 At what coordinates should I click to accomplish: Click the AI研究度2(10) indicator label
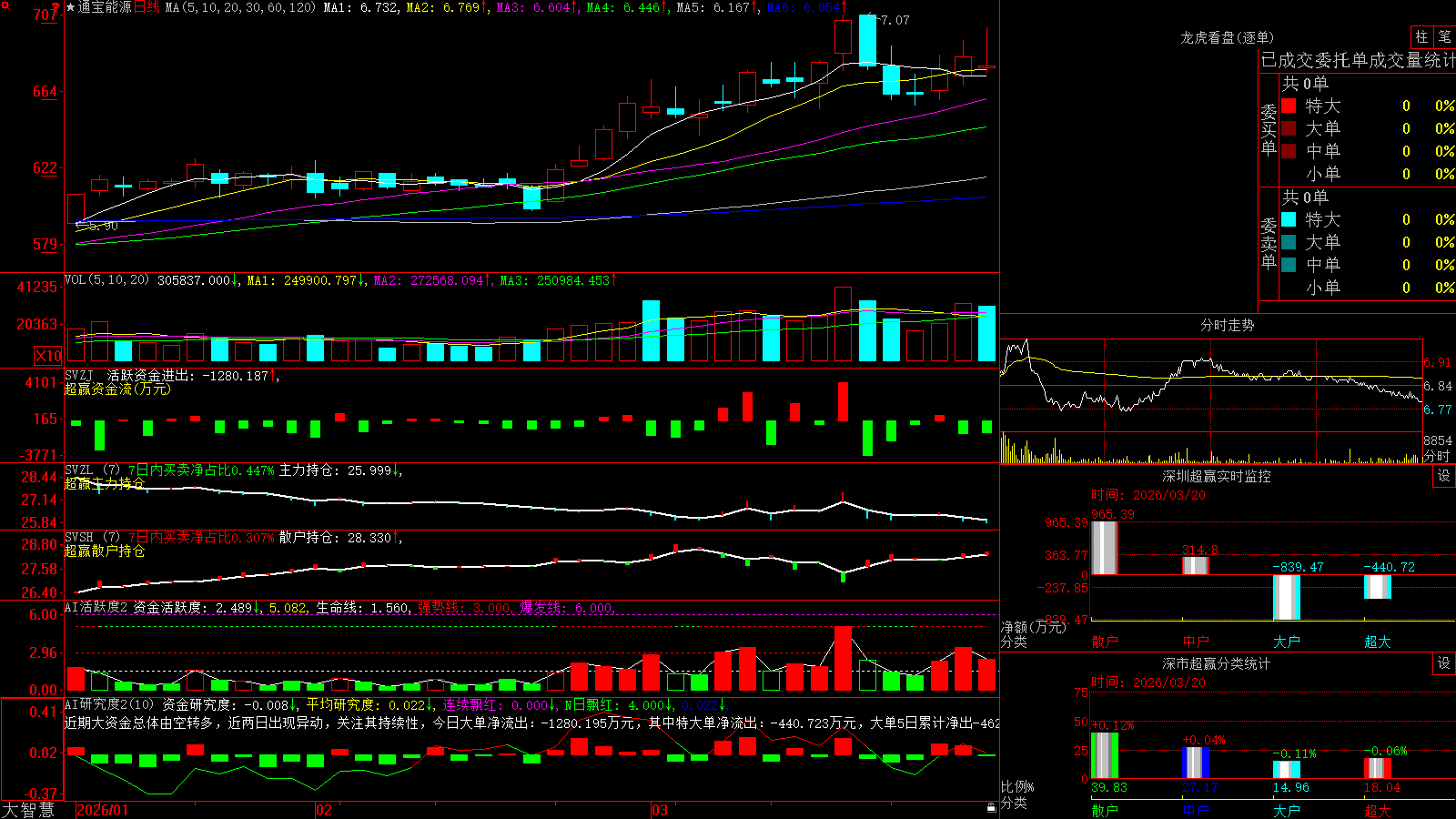pos(109,704)
